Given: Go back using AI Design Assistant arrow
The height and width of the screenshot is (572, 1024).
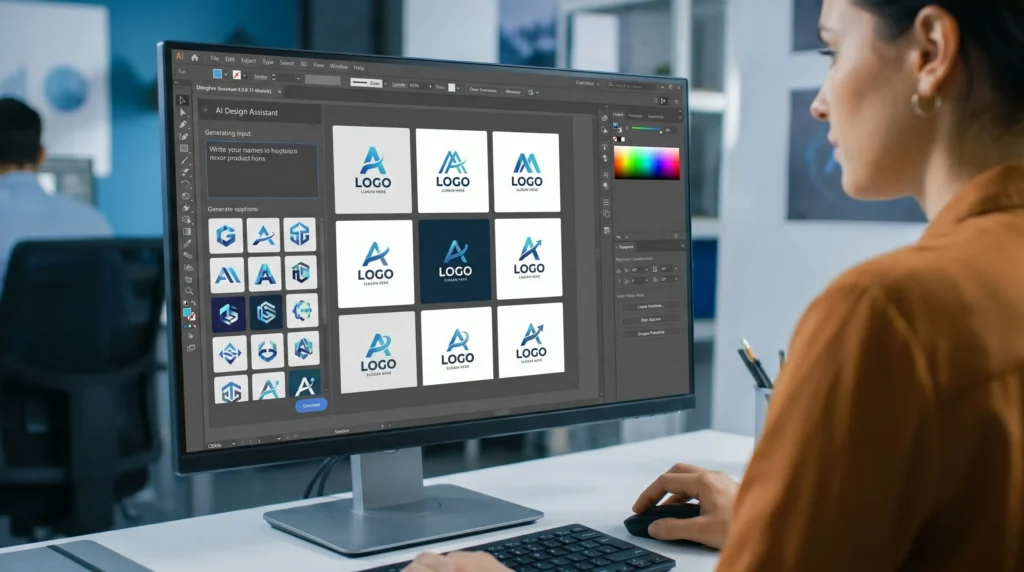Looking at the screenshot, I should tap(206, 110).
